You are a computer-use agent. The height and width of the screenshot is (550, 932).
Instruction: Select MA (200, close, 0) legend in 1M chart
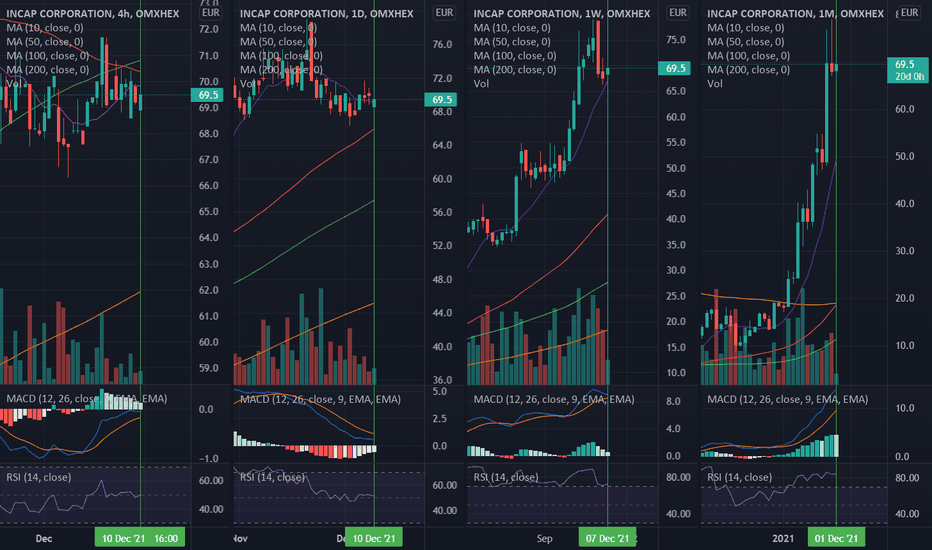(748, 70)
